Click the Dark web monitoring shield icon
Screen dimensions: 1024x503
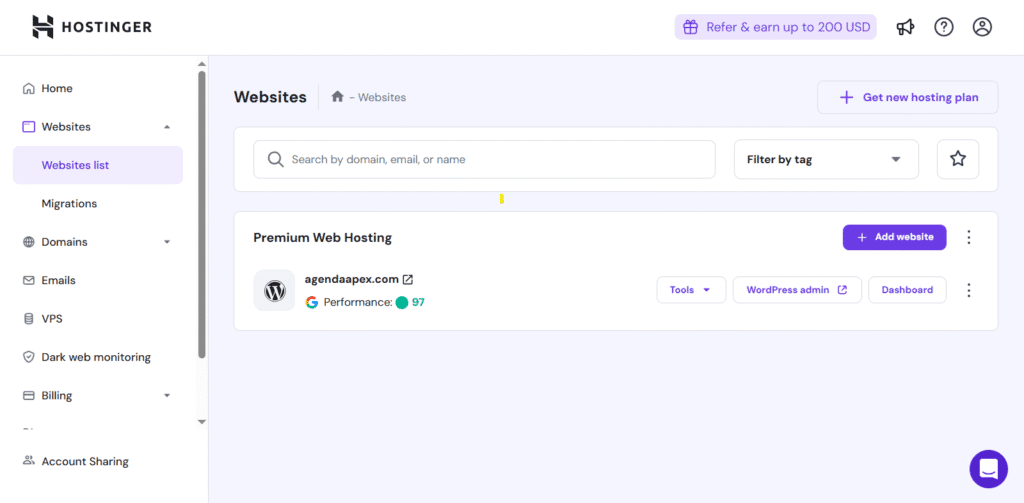(28, 357)
